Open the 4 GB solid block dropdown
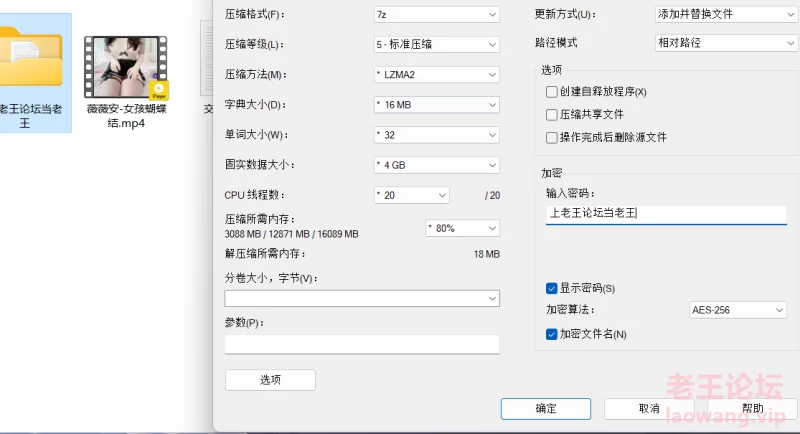The image size is (800, 434). point(437,165)
